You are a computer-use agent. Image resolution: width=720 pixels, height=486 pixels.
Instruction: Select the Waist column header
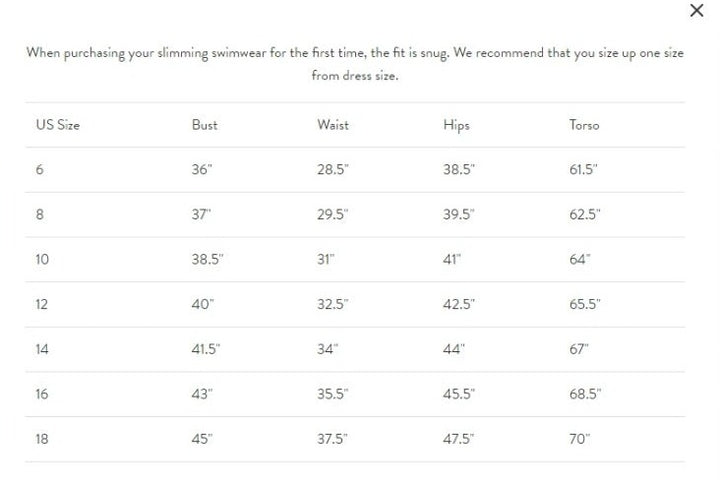(333, 125)
